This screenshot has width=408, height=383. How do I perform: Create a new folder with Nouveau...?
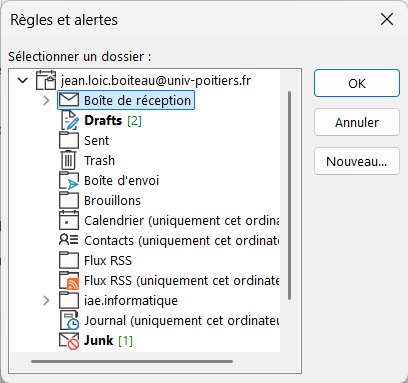coord(357,161)
